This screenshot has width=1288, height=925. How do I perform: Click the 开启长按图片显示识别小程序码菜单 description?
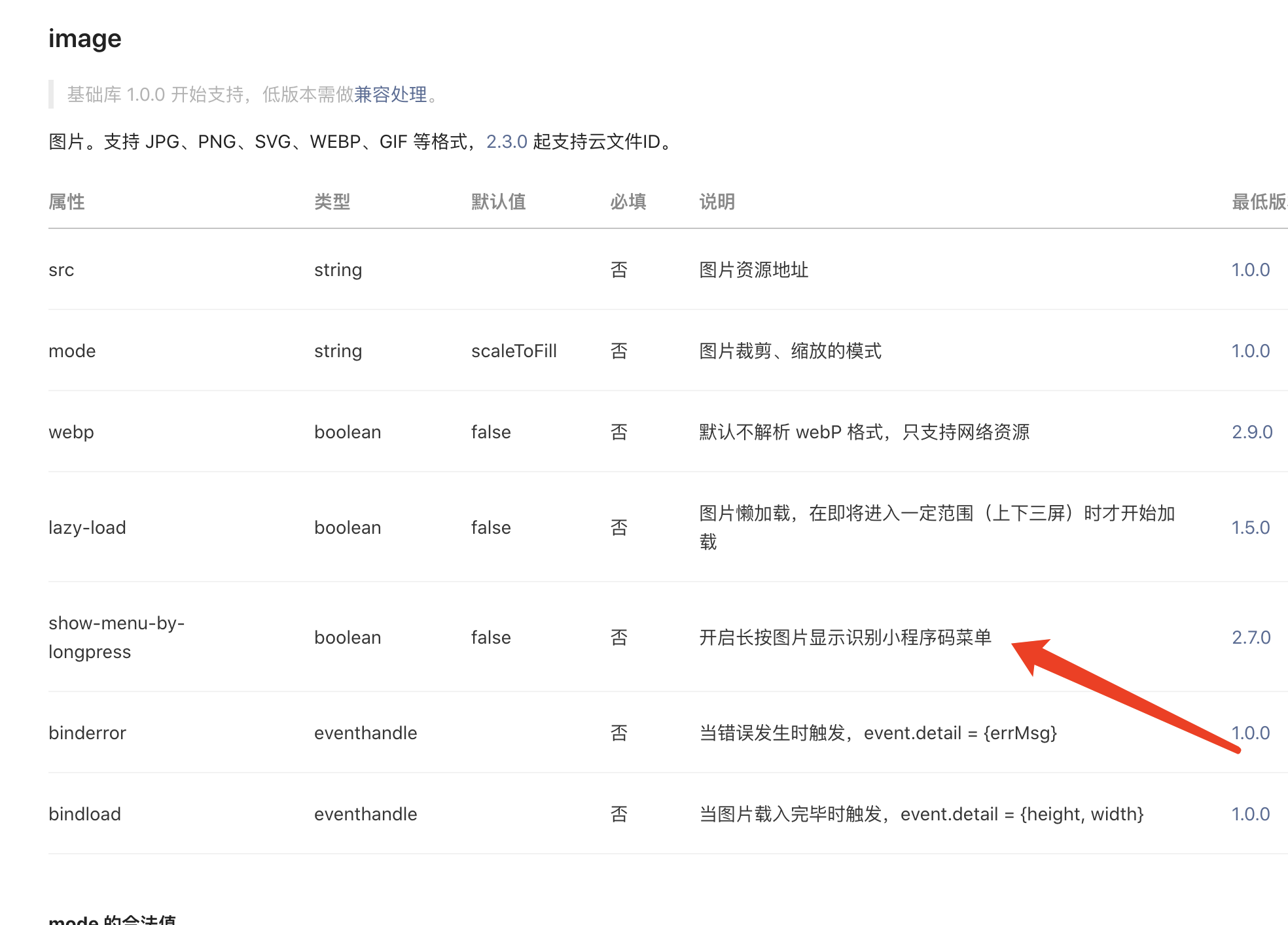pyautogui.click(x=845, y=638)
